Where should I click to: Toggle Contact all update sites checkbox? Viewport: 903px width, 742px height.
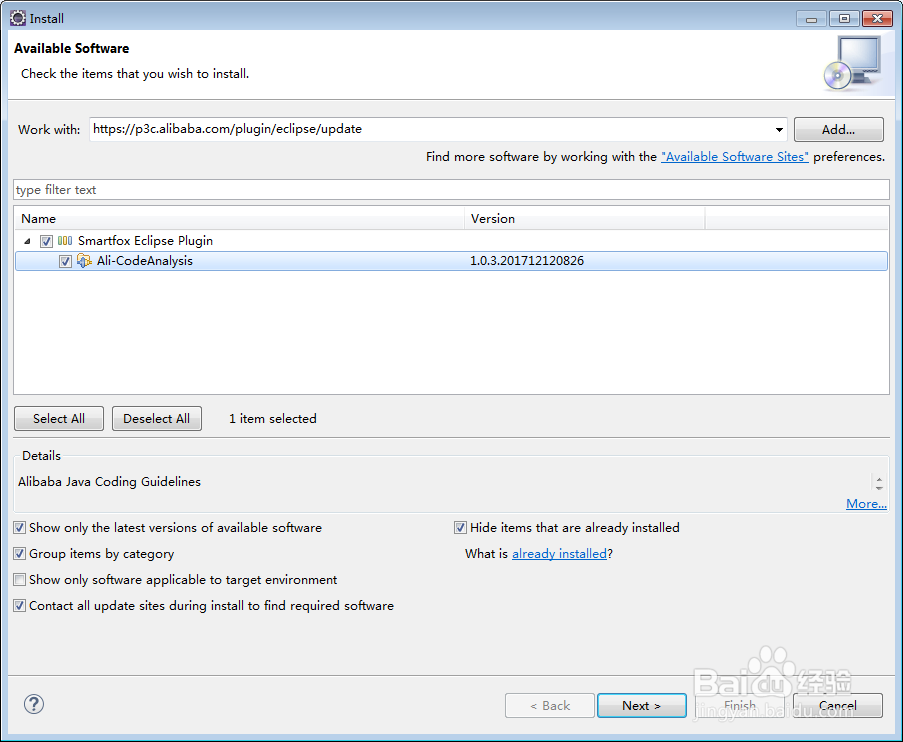click(x=20, y=605)
